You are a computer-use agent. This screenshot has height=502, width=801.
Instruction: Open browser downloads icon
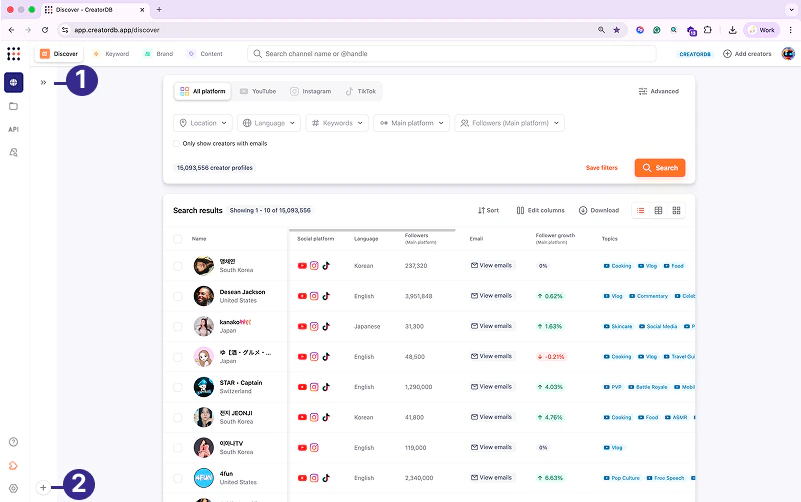(732, 30)
